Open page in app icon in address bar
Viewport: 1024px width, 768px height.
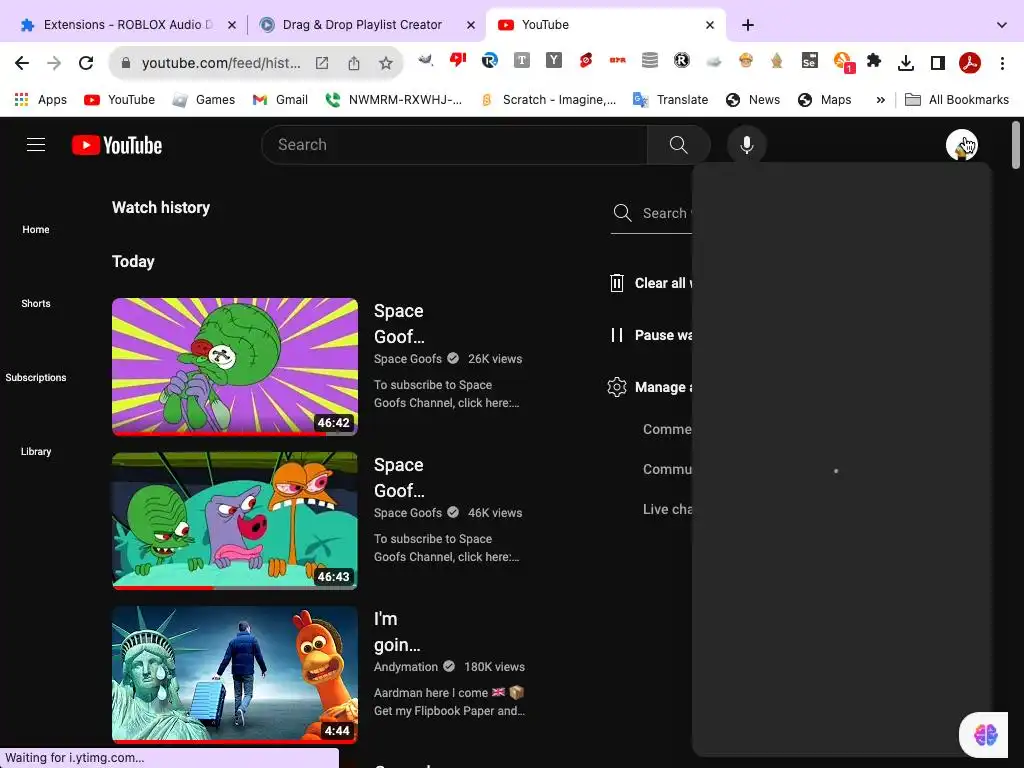tap(322, 63)
